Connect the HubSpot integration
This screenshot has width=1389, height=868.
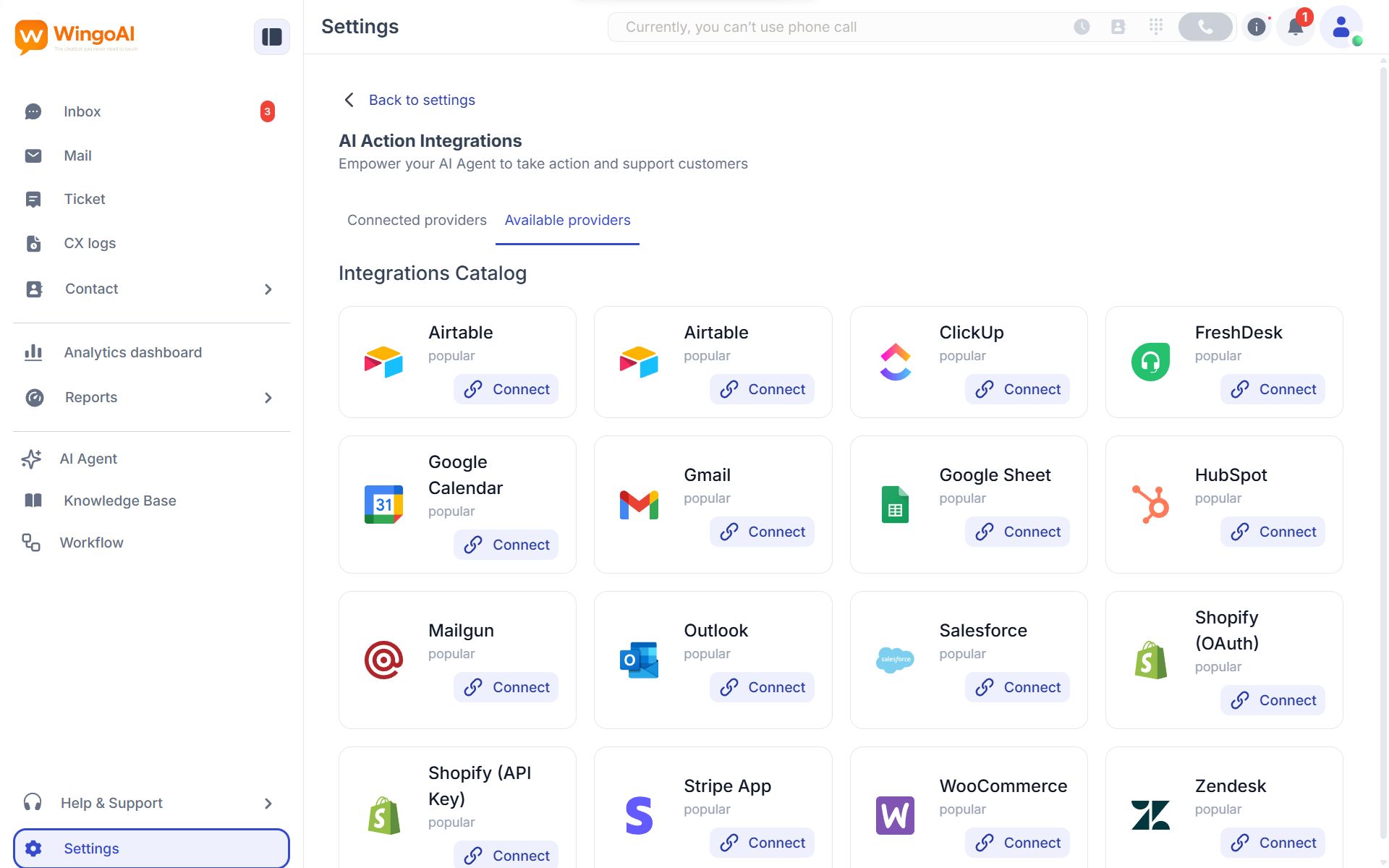[x=1272, y=532]
